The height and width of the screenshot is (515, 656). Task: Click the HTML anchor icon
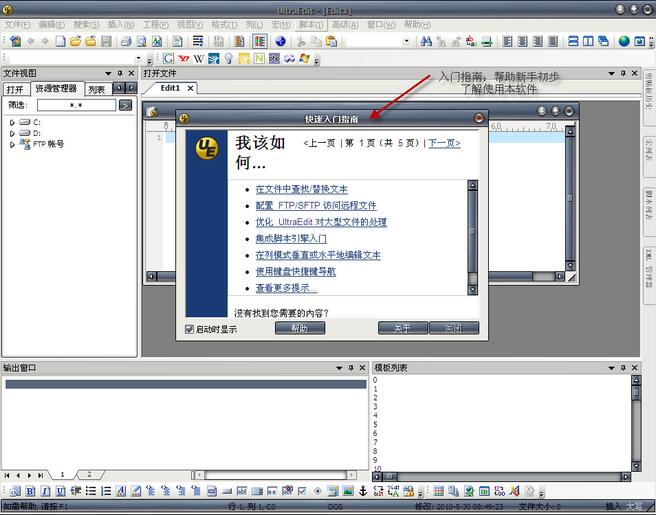[363, 491]
